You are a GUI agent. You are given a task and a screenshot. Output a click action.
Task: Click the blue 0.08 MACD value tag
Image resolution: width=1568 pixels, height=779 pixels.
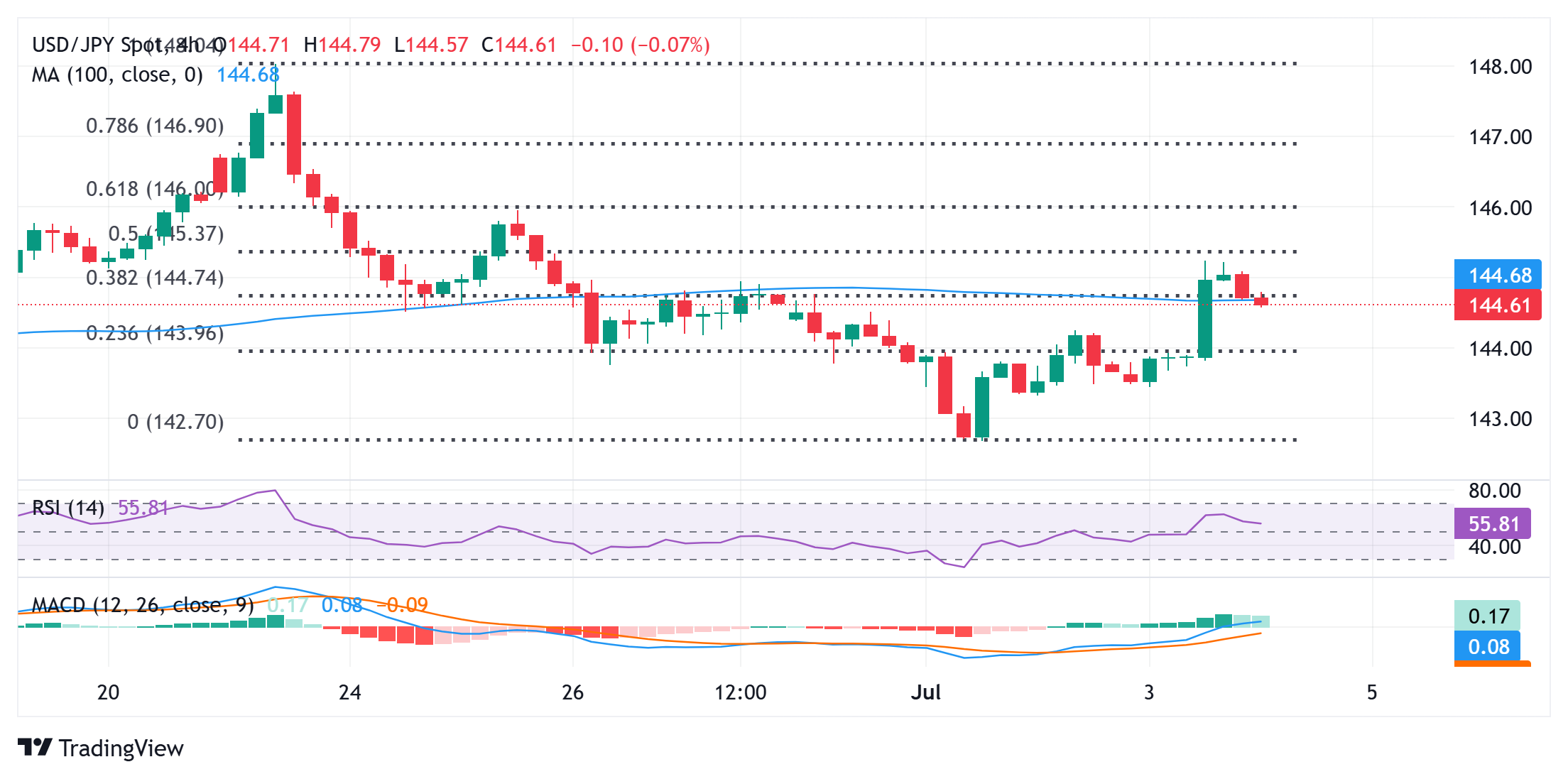click(x=1487, y=646)
